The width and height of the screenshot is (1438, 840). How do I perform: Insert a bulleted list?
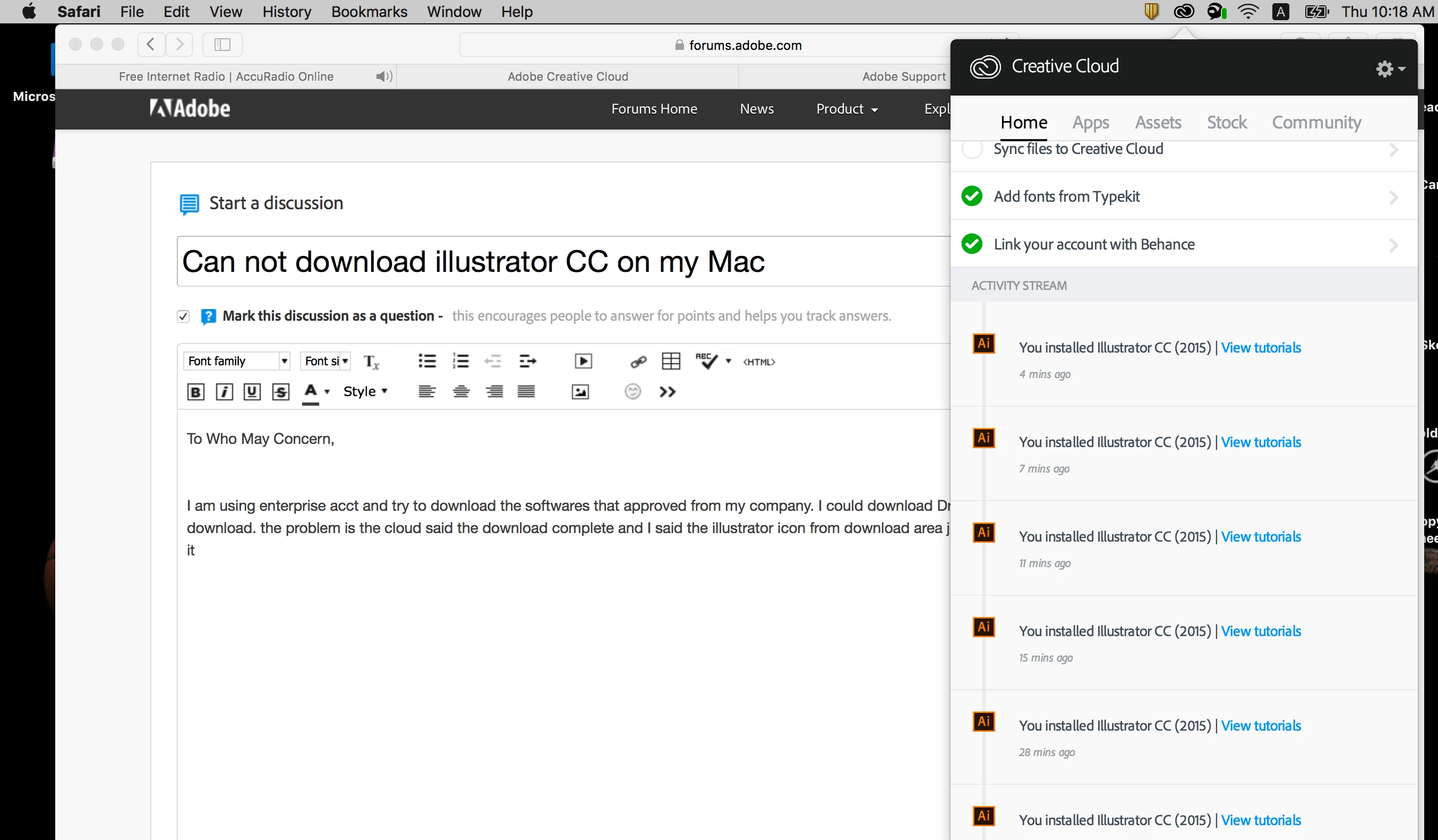tap(427, 361)
